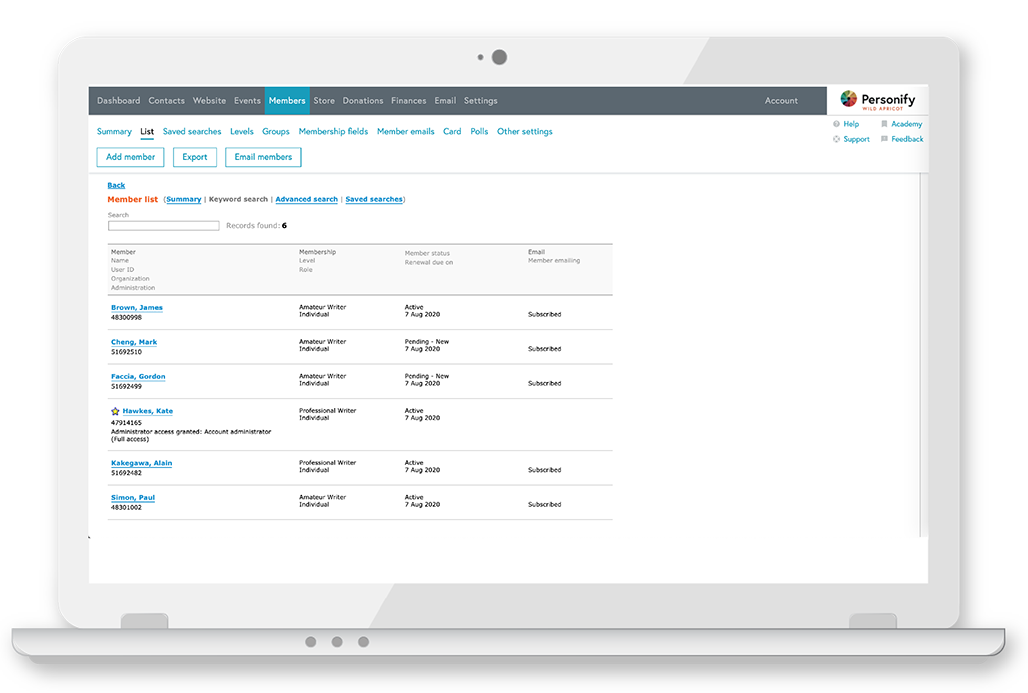Click the Back link above Member list
Viewport: 1028px width, 693px height.
pos(116,185)
